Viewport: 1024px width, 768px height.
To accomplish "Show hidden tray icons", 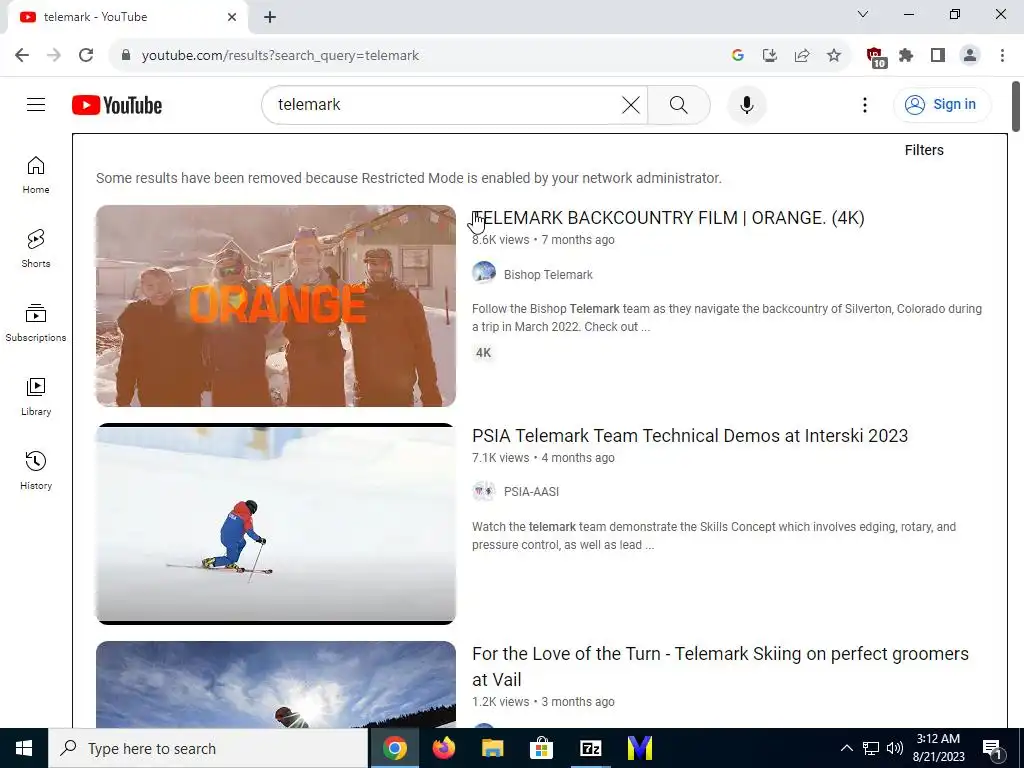I will [x=846, y=748].
